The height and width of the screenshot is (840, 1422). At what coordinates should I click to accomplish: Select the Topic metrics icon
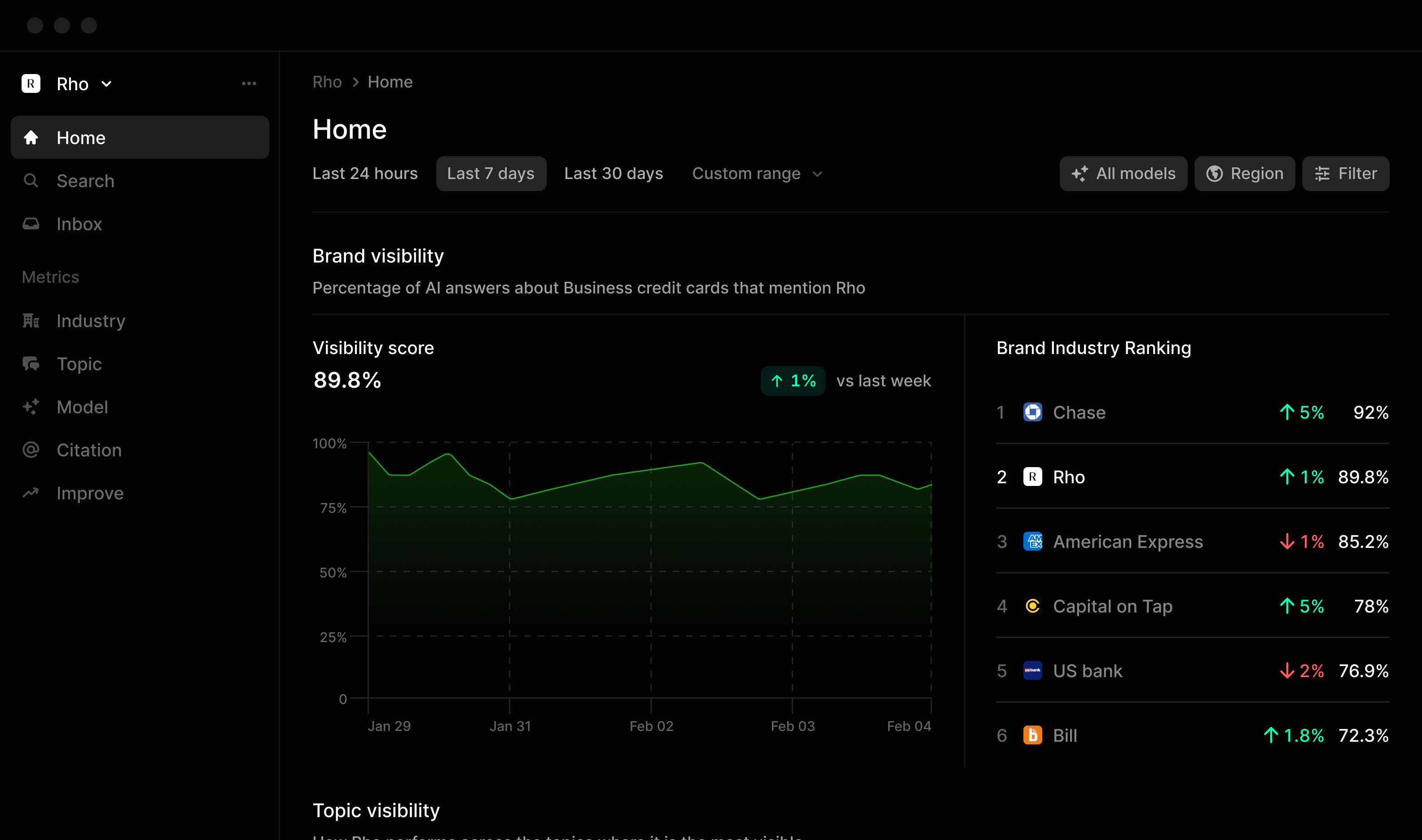click(x=31, y=363)
